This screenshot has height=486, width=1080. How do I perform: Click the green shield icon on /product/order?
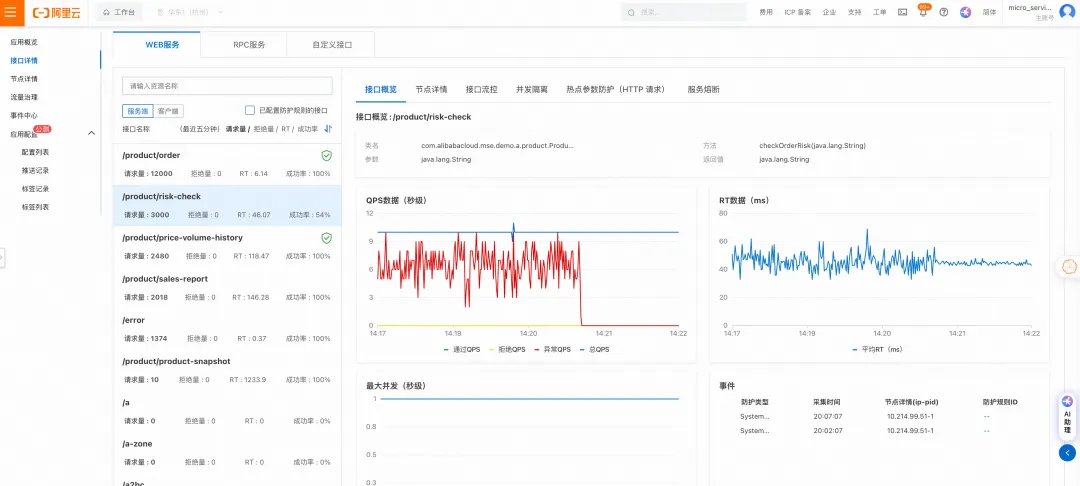tap(326, 156)
